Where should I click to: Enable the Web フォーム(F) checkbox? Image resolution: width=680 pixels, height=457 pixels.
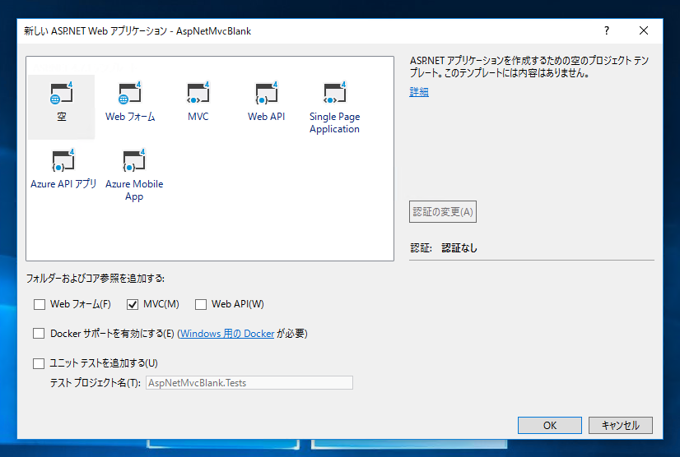39,304
